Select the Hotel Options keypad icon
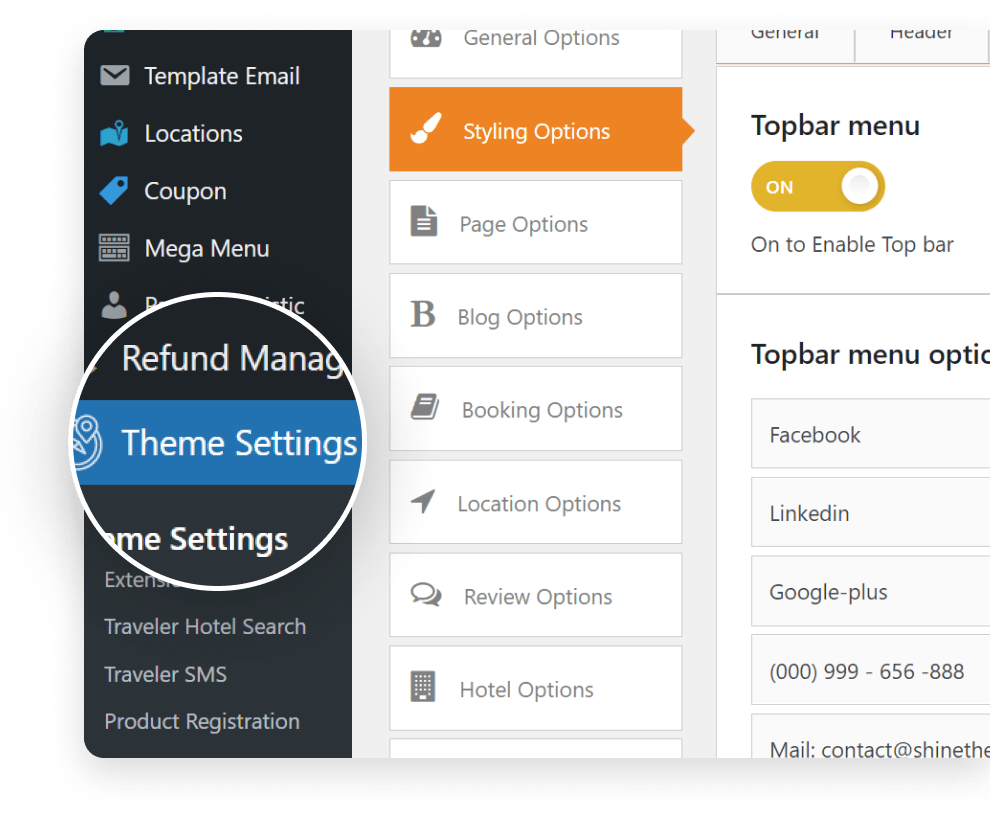Viewport: 990px width, 813px height. coord(424,686)
